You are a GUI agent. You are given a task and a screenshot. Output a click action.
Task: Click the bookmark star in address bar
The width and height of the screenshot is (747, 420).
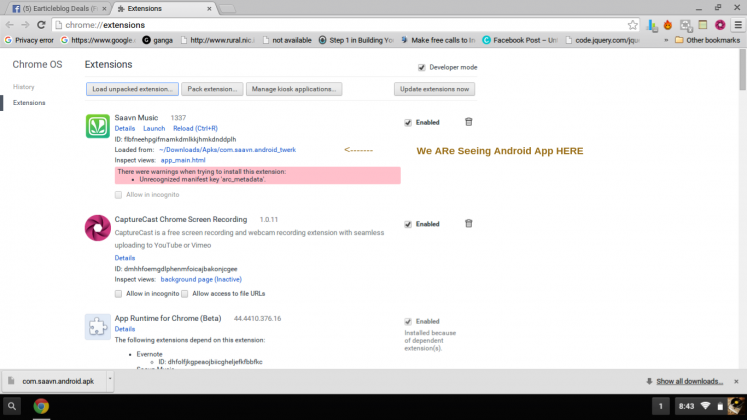point(633,24)
